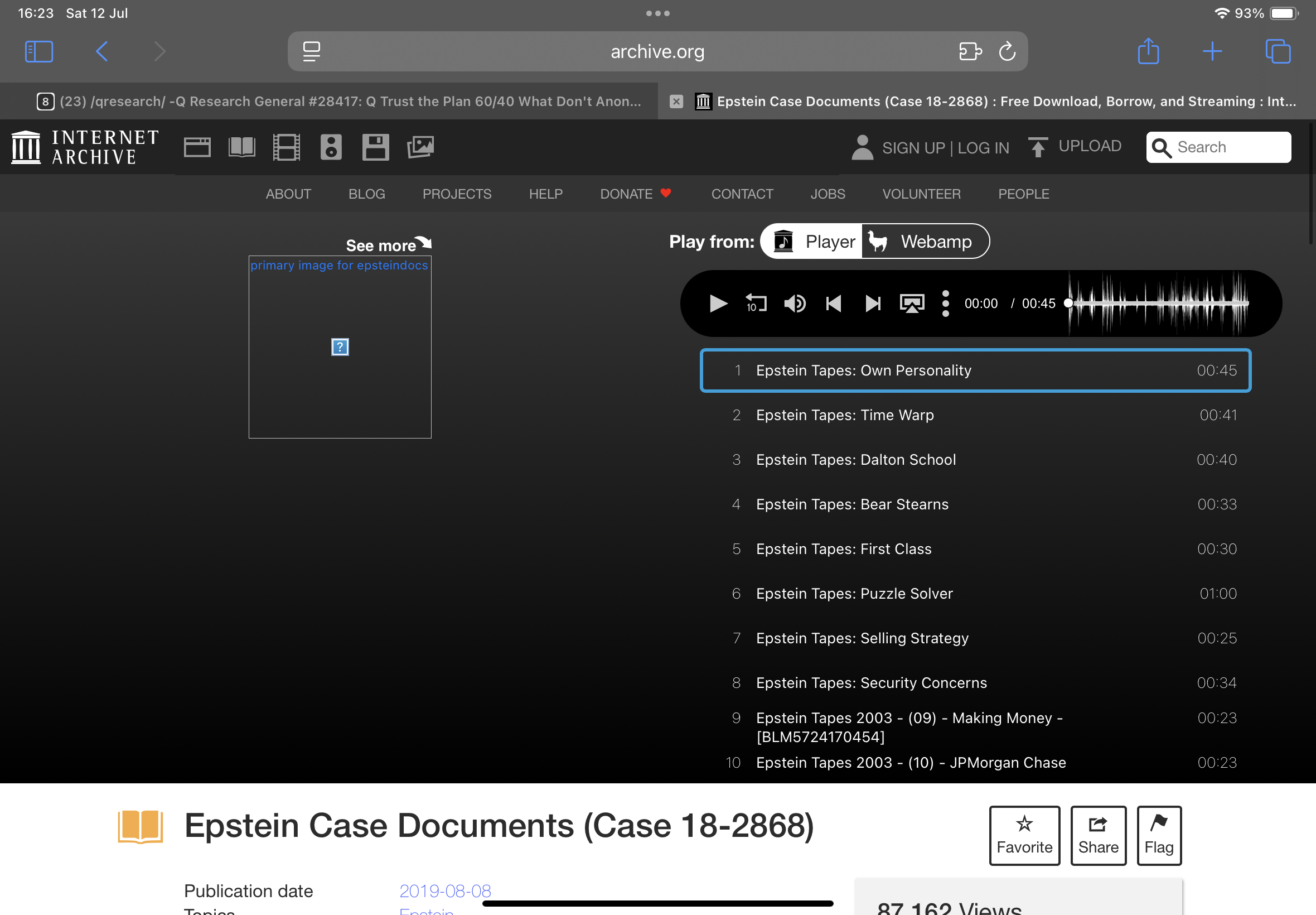Play track Epstein Tapes: Dalton School
The width and height of the screenshot is (1316, 915).
click(975, 460)
